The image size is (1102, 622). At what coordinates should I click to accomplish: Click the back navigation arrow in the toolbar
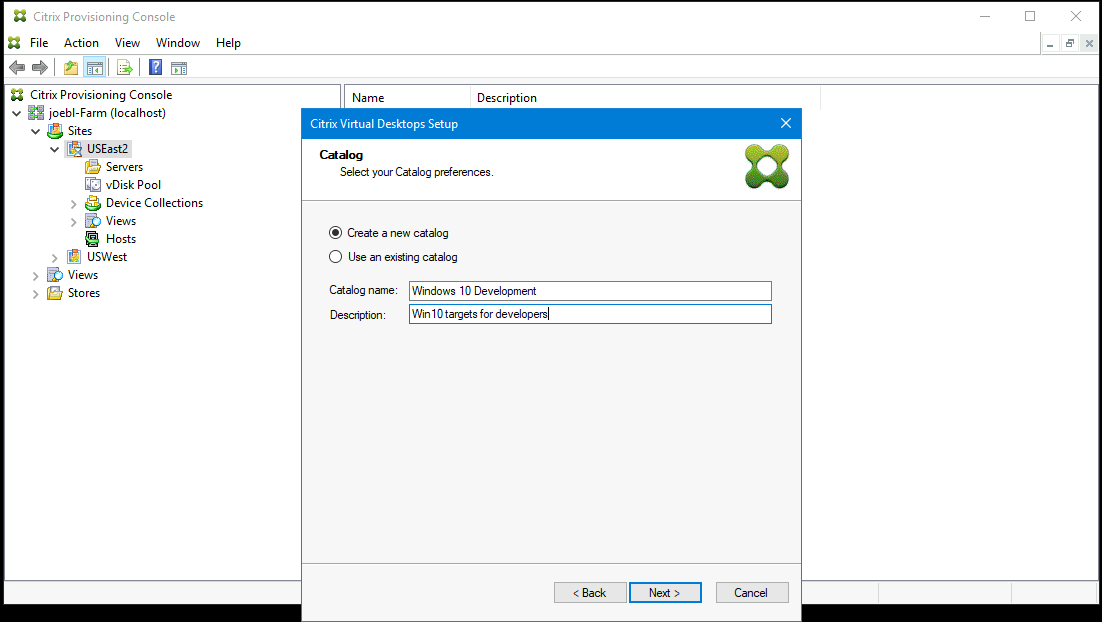pyautogui.click(x=16, y=67)
